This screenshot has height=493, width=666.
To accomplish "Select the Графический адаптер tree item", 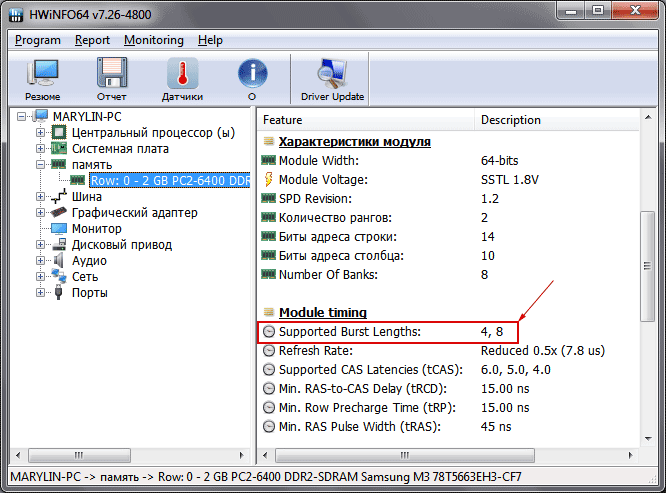I will pos(134,213).
